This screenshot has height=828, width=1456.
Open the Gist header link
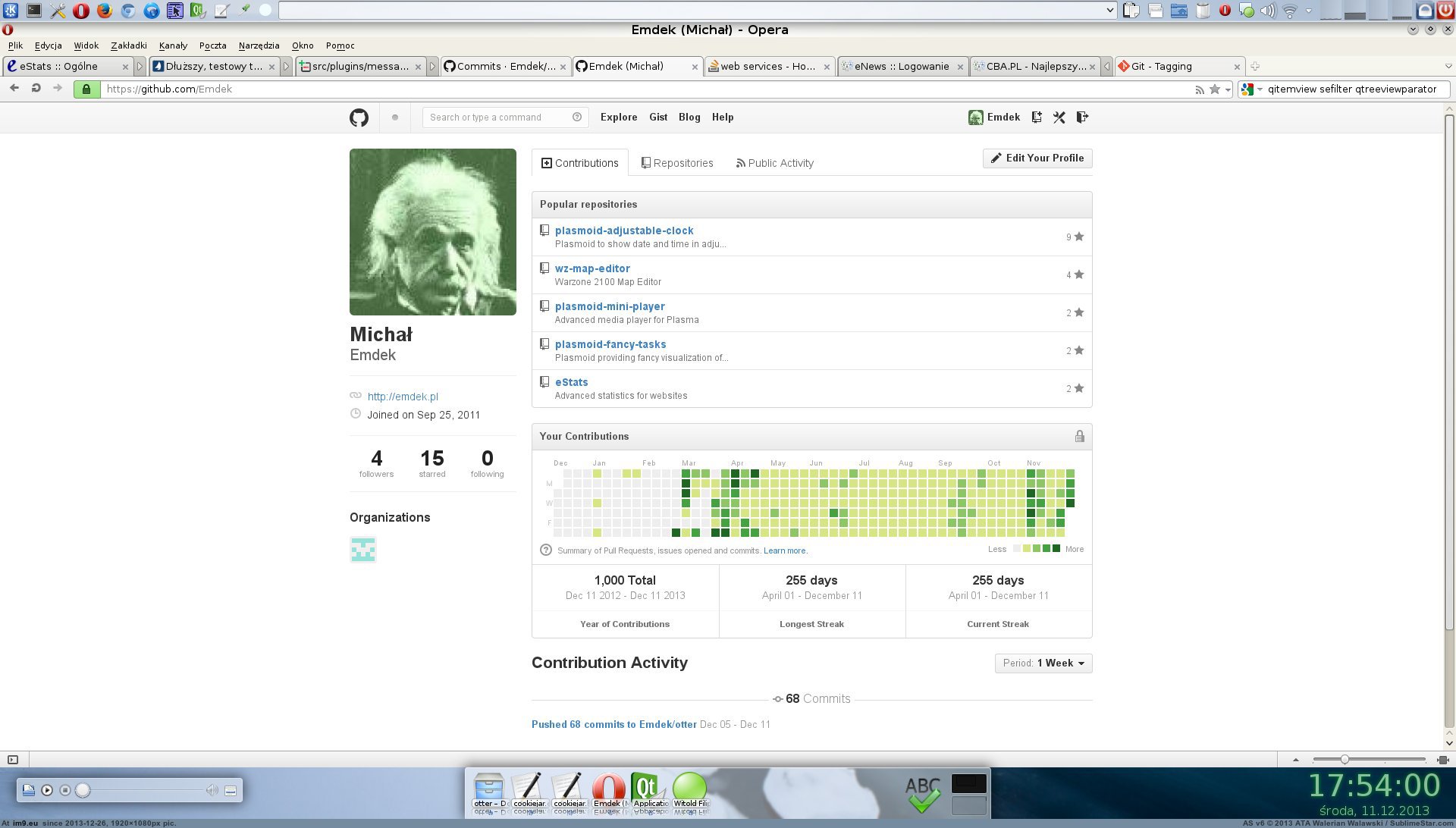(658, 118)
